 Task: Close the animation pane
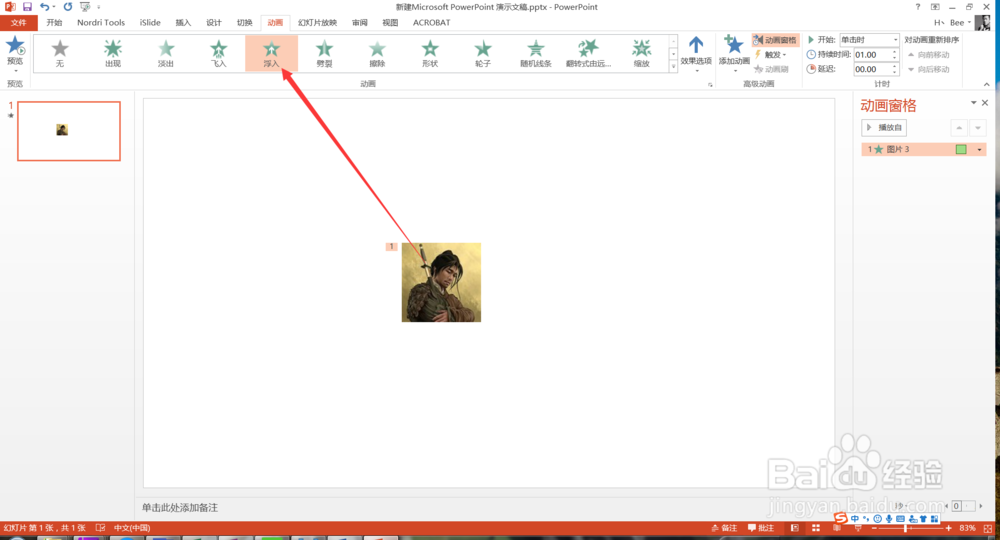click(x=985, y=103)
